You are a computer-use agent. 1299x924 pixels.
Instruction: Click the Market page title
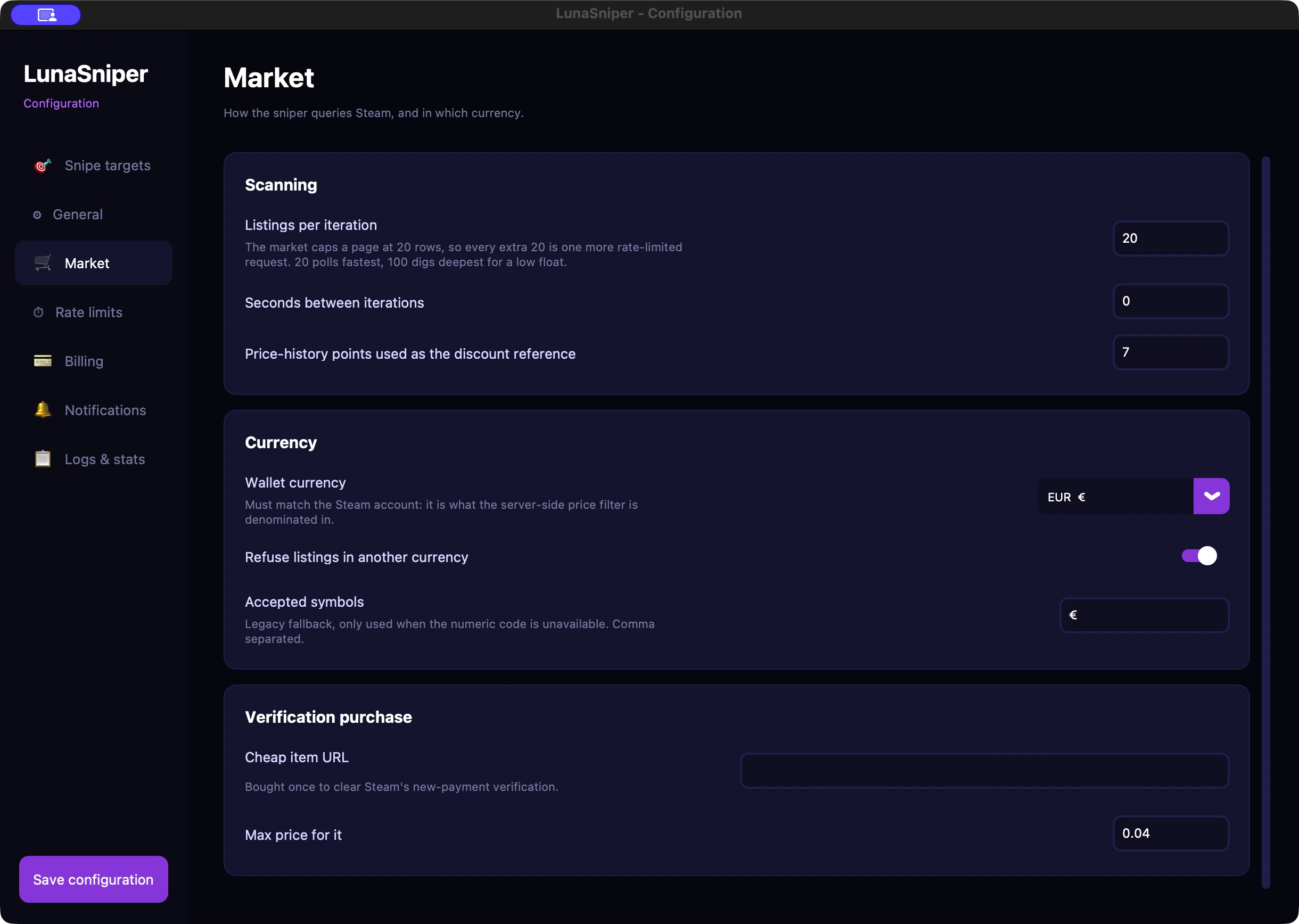click(x=268, y=77)
